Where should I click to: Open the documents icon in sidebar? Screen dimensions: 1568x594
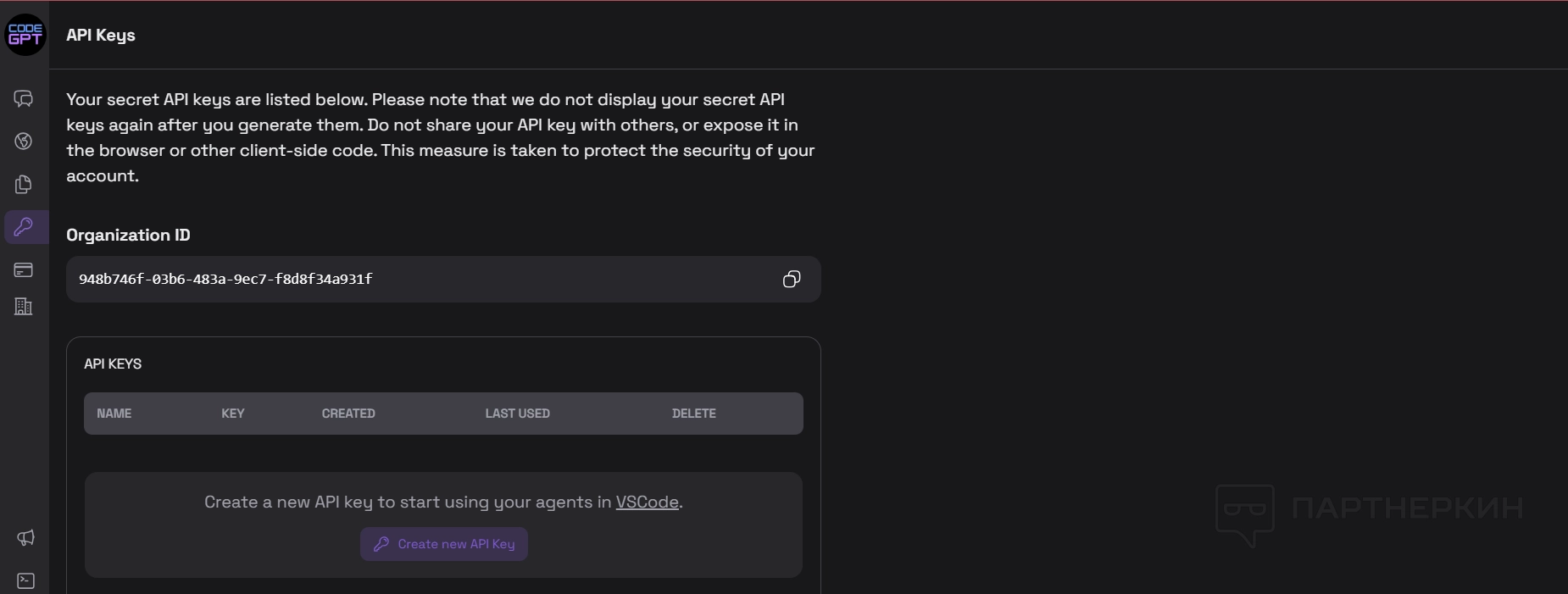(24, 185)
